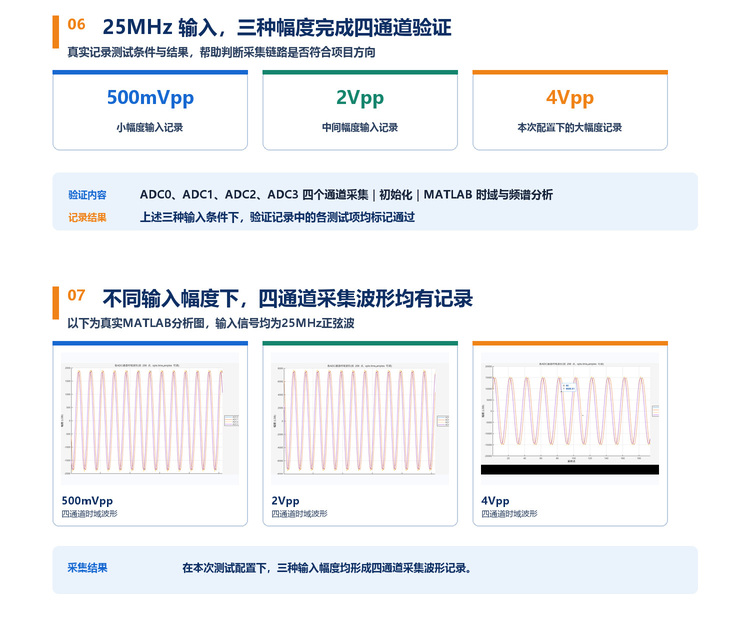Image resolution: width=750 pixels, height=620 pixels.
Task: Click 四通道时域波形 under 500mVpp caption
Action: pyautogui.click(x=89, y=514)
